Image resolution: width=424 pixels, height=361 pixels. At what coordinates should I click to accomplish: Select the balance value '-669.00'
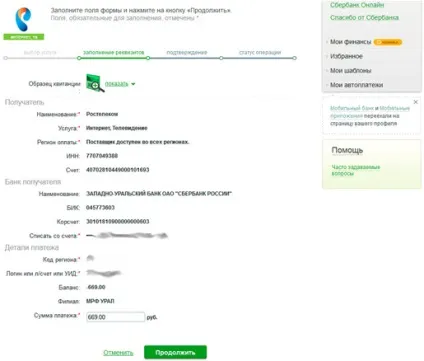point(96,287)
